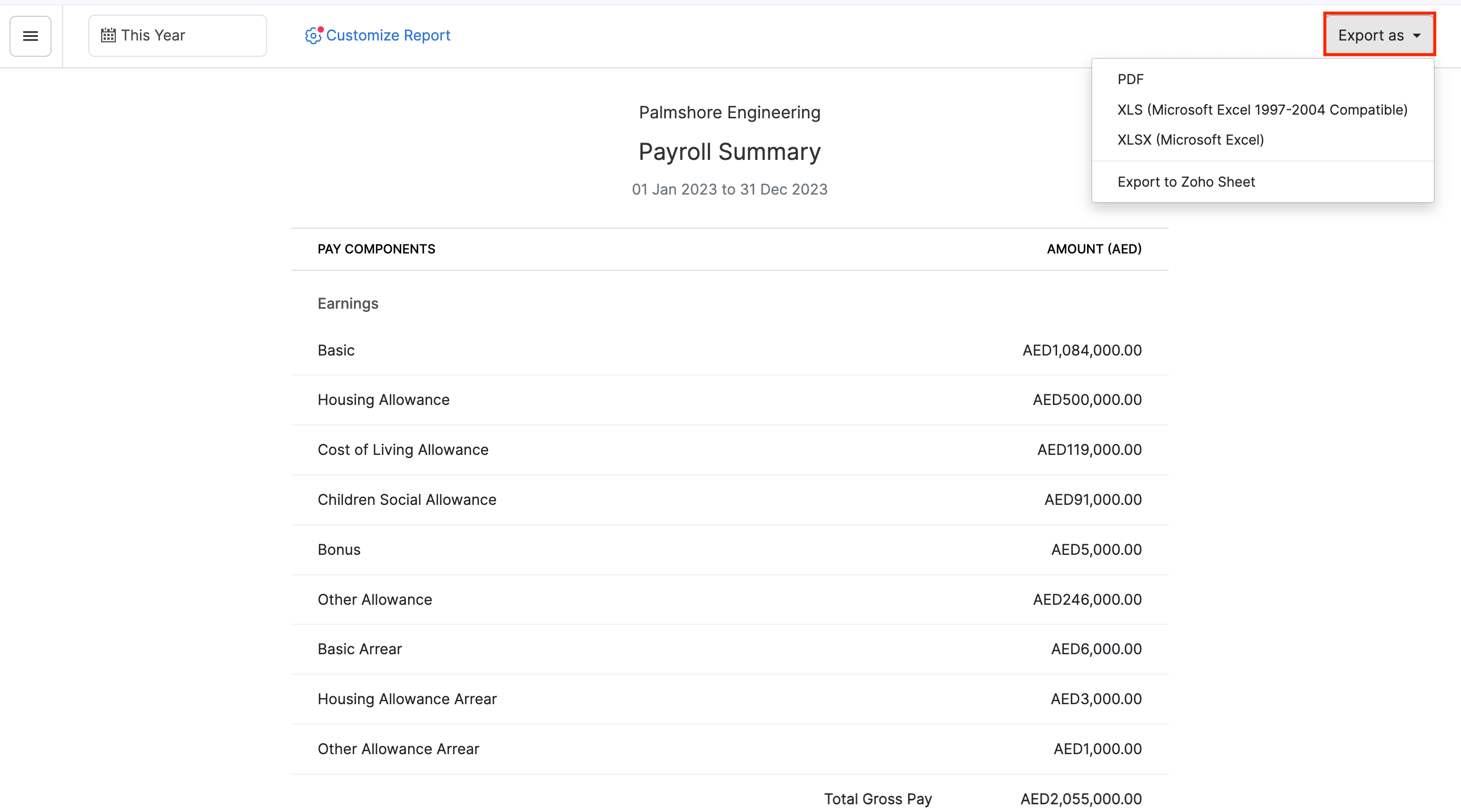
Task: Click the Pay Components column header
Action: [376, 249]
